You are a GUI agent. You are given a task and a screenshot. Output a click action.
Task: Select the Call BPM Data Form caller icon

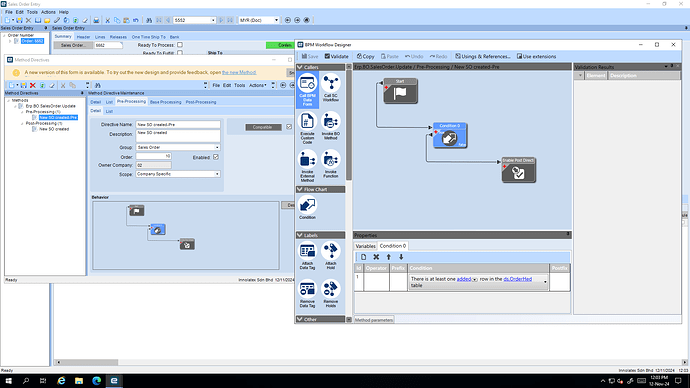307,90
